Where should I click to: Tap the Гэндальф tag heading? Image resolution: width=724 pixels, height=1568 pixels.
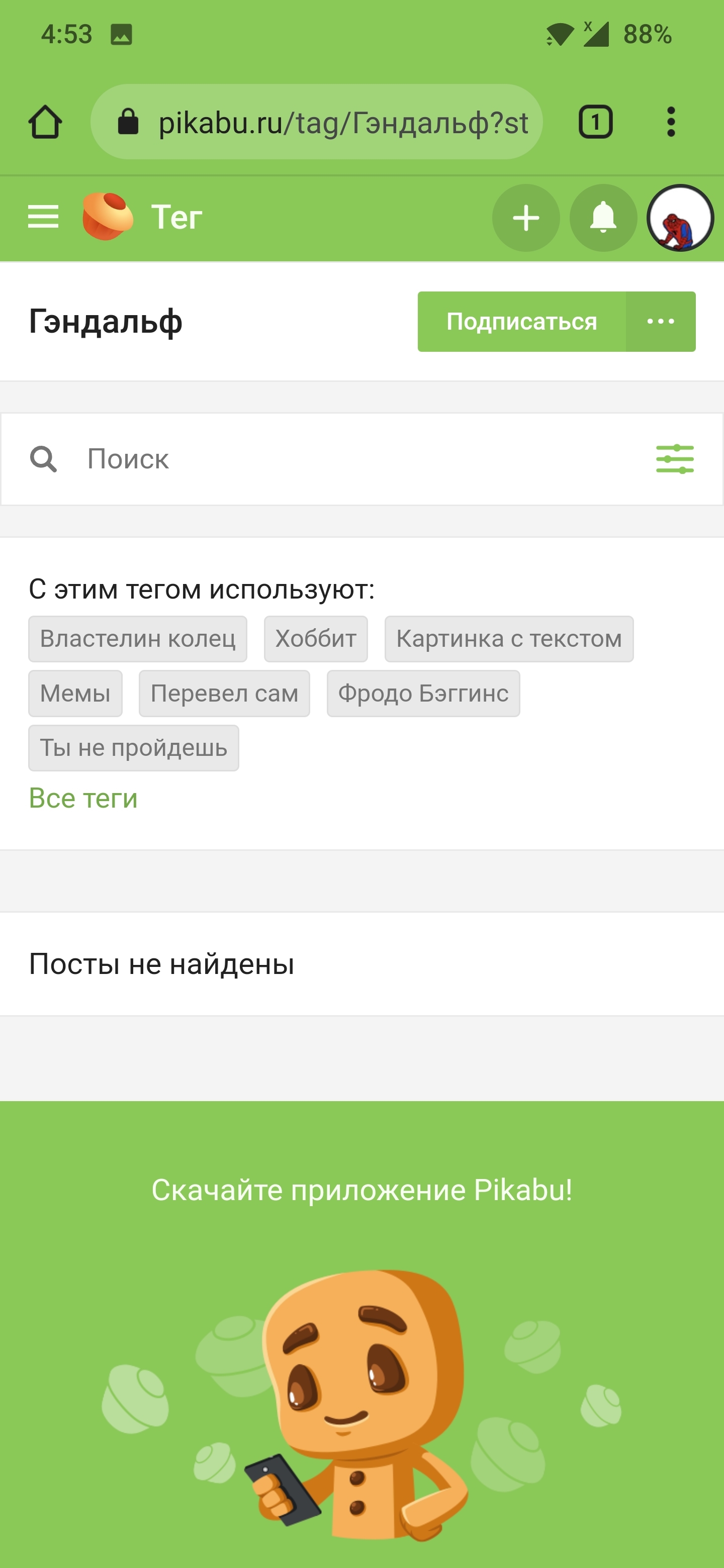pyautogui.click(x=106, y=322)
